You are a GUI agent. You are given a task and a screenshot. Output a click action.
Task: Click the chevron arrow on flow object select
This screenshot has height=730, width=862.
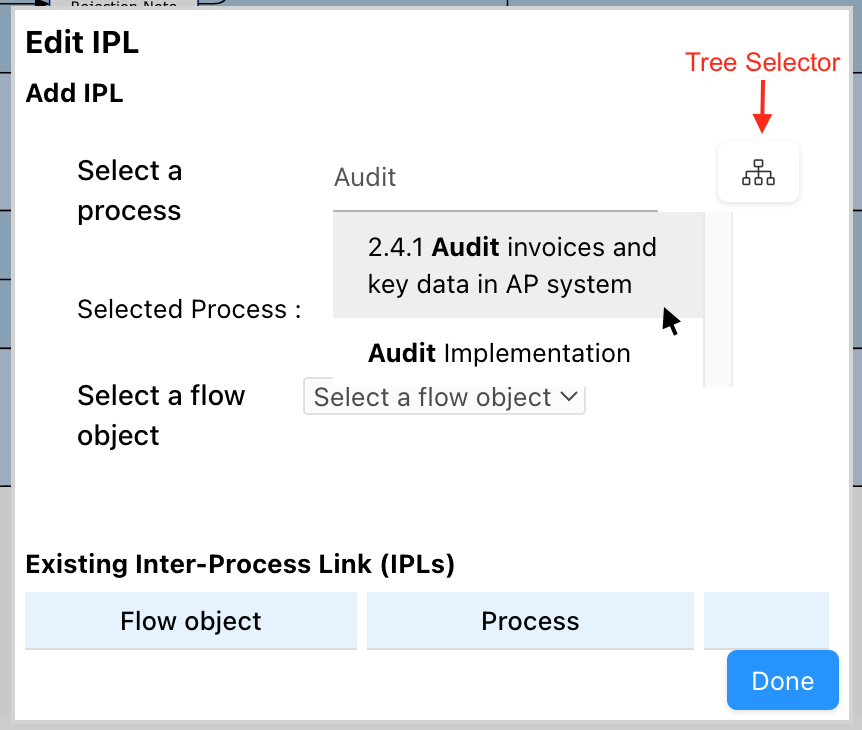[x=568, y=397]
